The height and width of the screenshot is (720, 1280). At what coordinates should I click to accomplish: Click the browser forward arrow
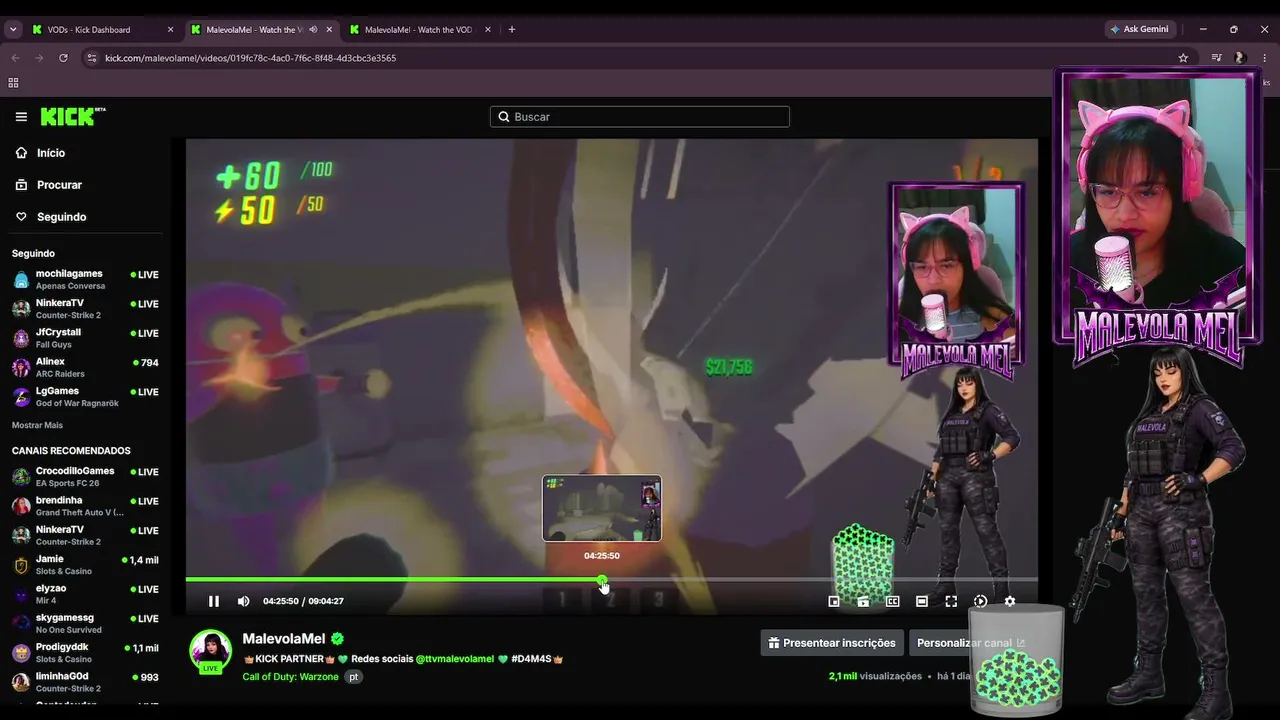(39, 58)
